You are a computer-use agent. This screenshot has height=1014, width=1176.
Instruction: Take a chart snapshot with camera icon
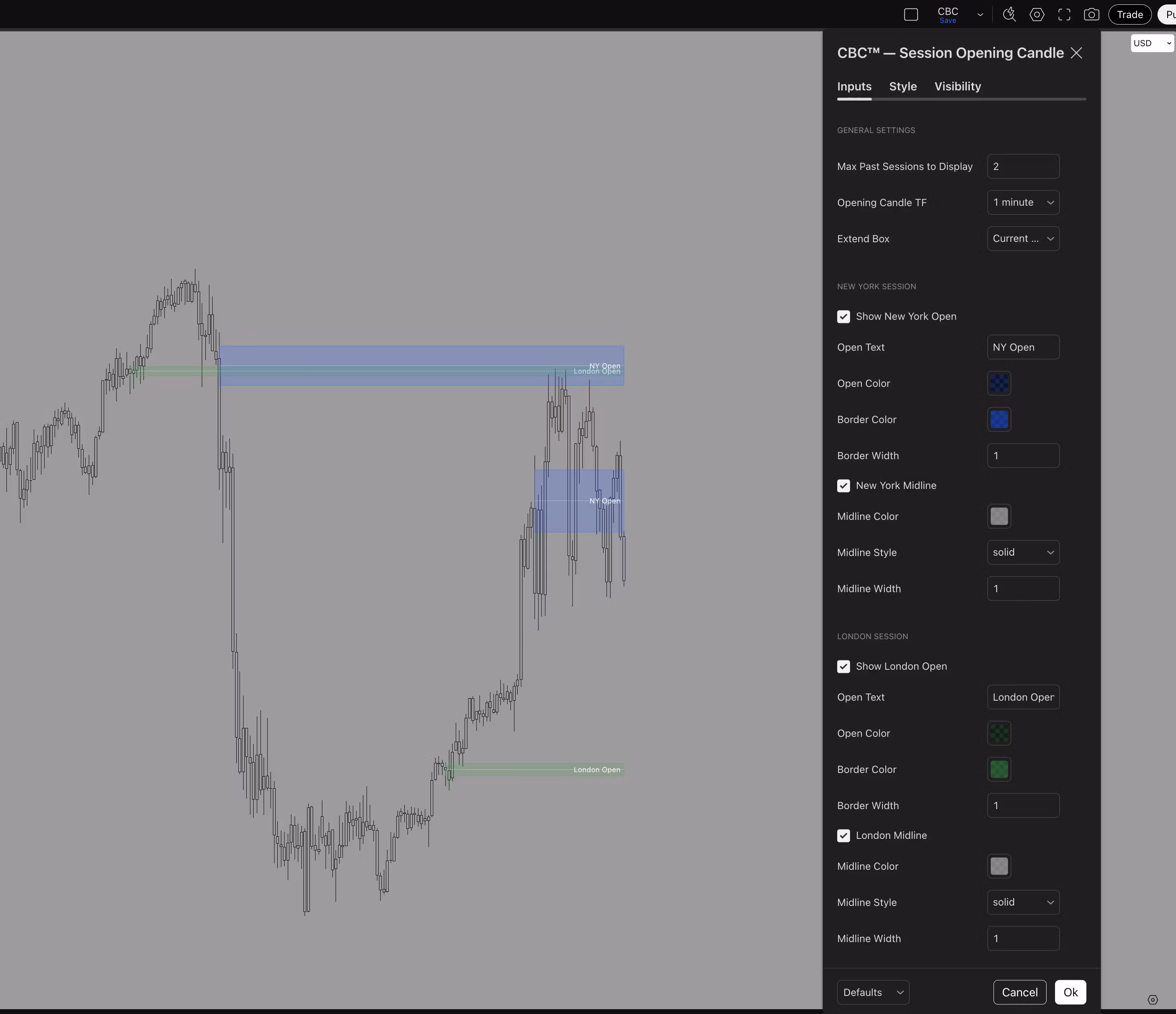(x=1091, y=15)
